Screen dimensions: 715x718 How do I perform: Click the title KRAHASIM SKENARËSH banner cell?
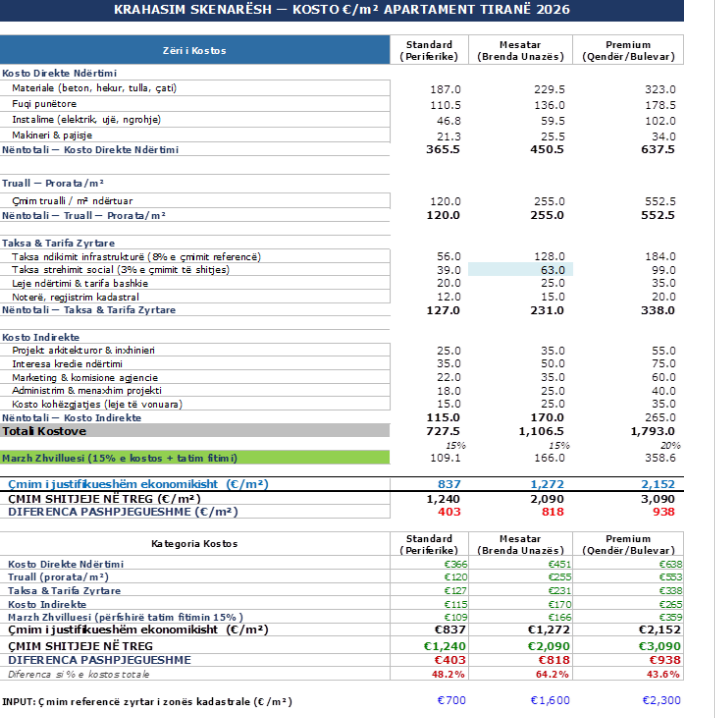[342, 10]
